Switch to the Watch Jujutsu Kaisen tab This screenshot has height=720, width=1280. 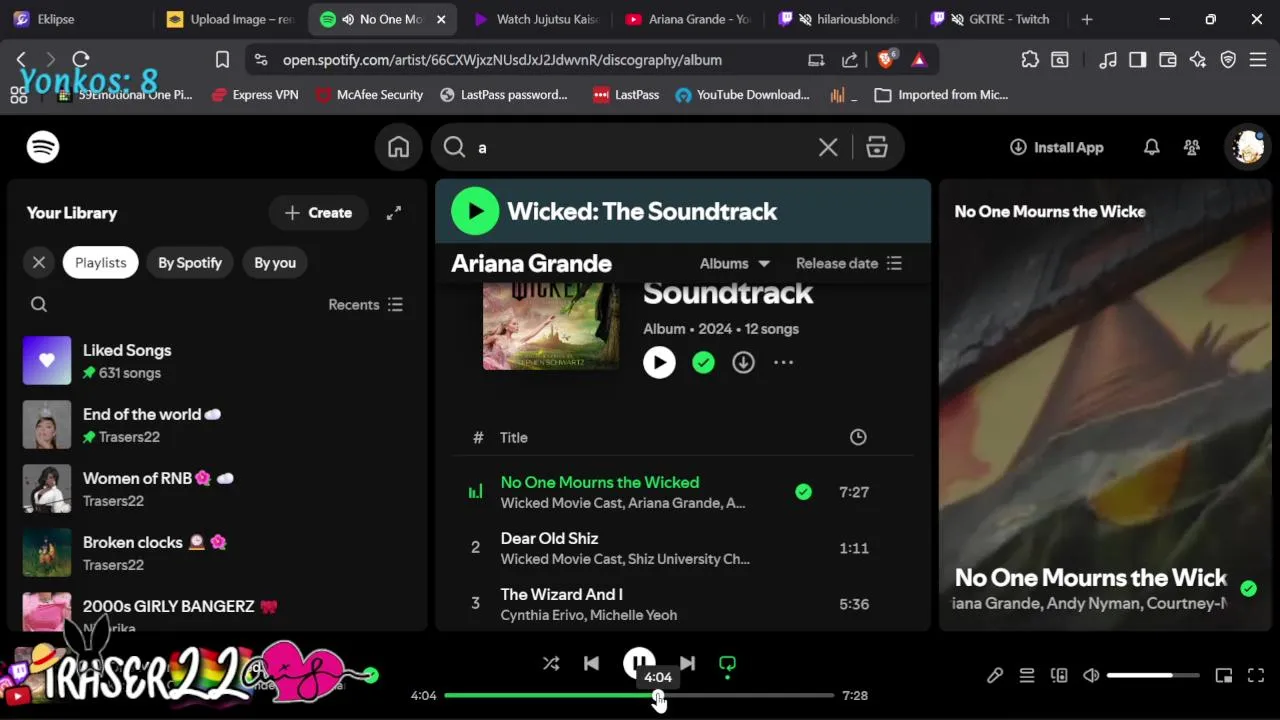click(536, 19)
